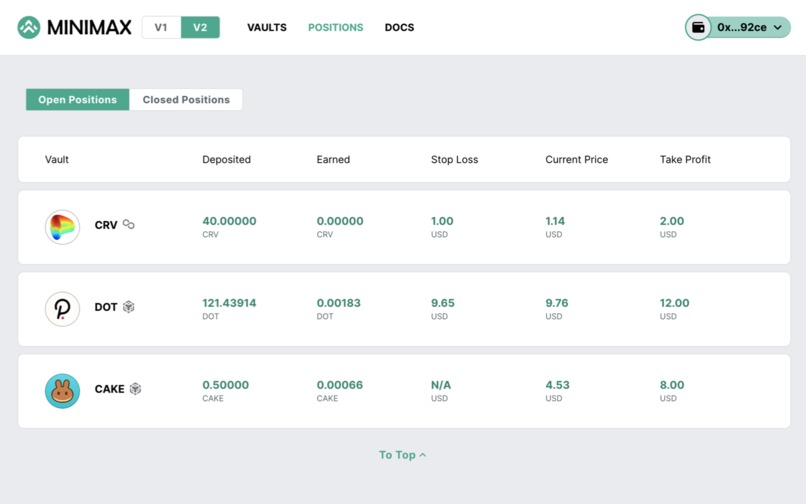Click the CRV vault name
The height and width of the screenshot is (504, 806).
[x=106, y=225]
